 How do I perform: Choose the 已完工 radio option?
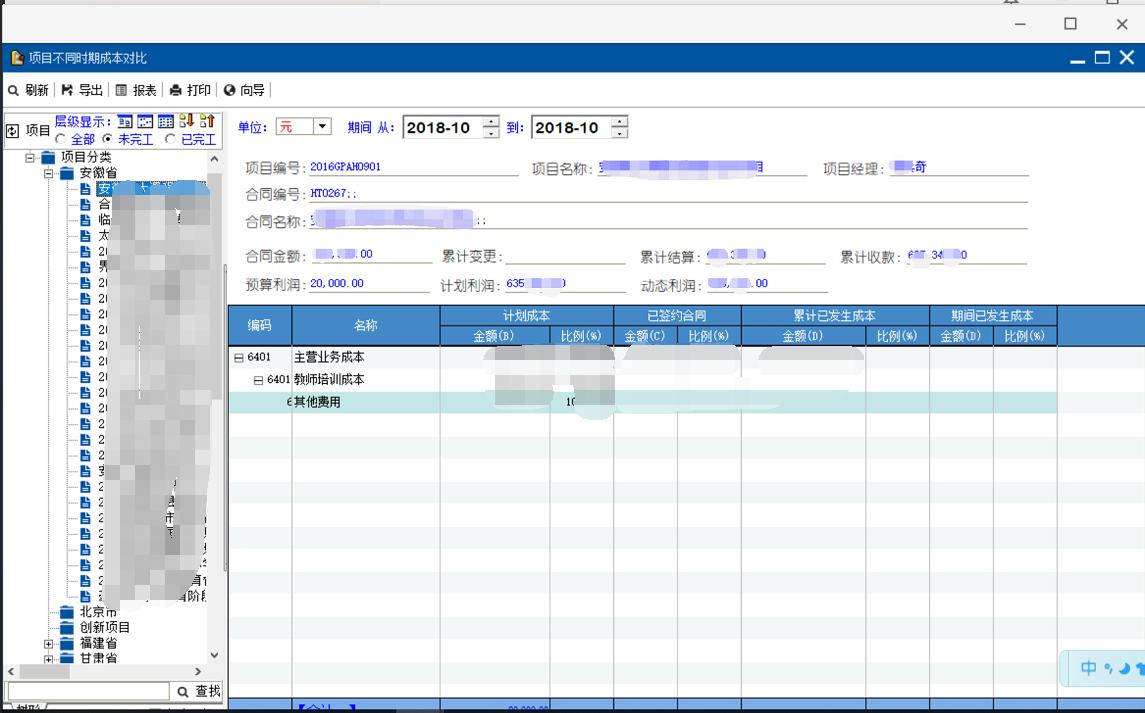tap(171, 139)
